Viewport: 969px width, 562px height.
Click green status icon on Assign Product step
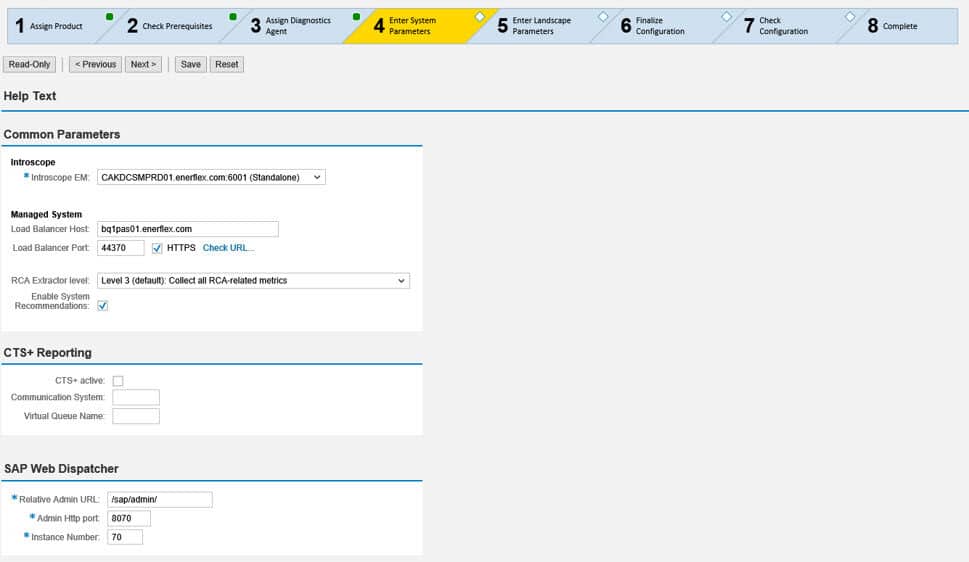coord(109,17)
